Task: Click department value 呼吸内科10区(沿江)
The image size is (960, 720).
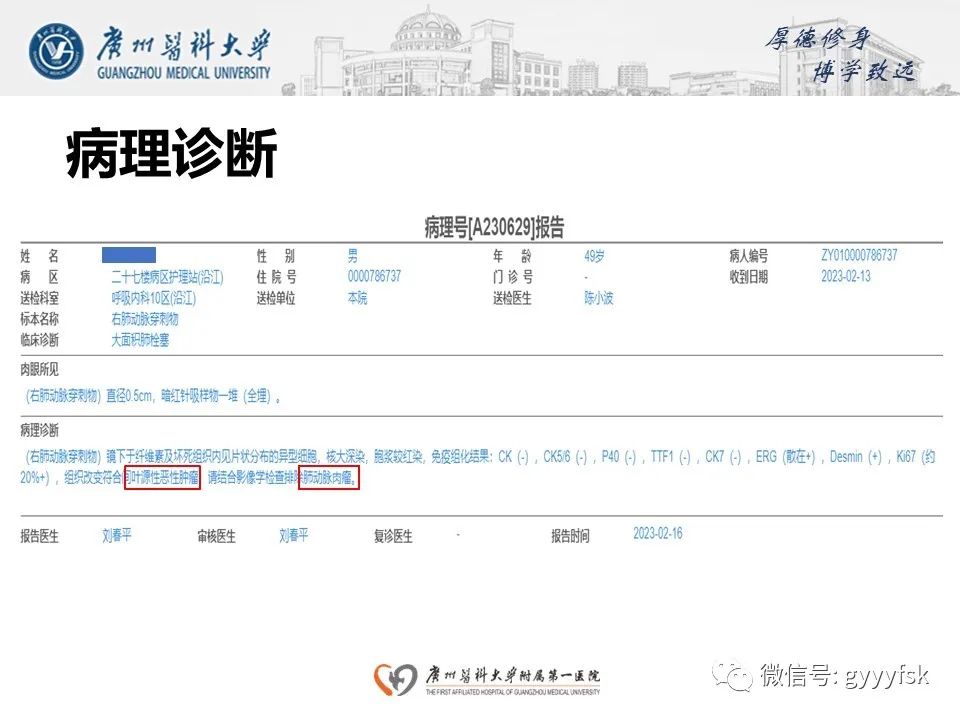Action: (153, 298)
